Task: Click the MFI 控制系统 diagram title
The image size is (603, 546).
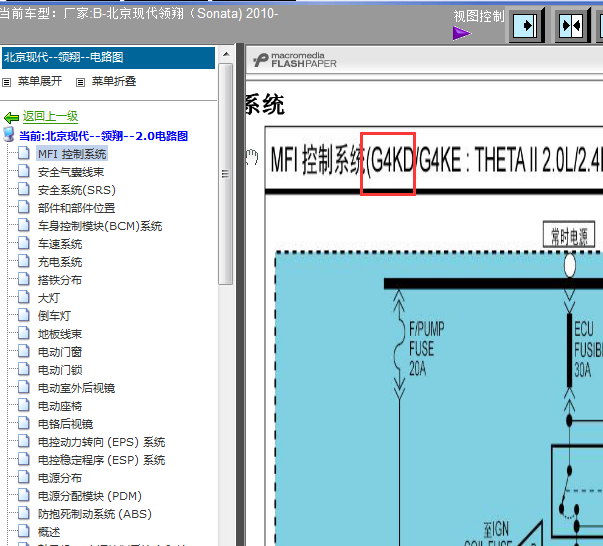Action: (x=435, y=160)
